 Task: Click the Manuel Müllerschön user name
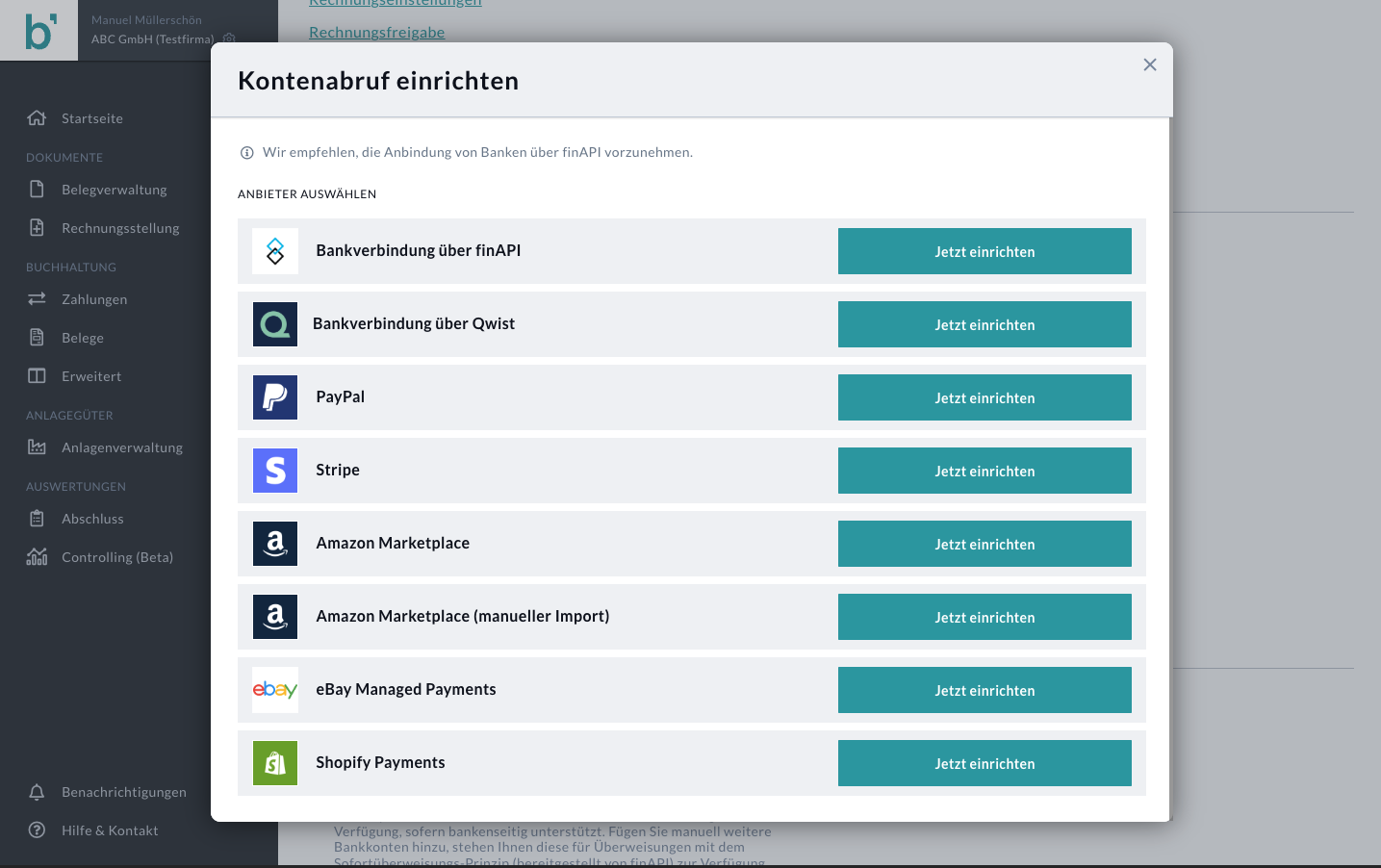point(146,20)
